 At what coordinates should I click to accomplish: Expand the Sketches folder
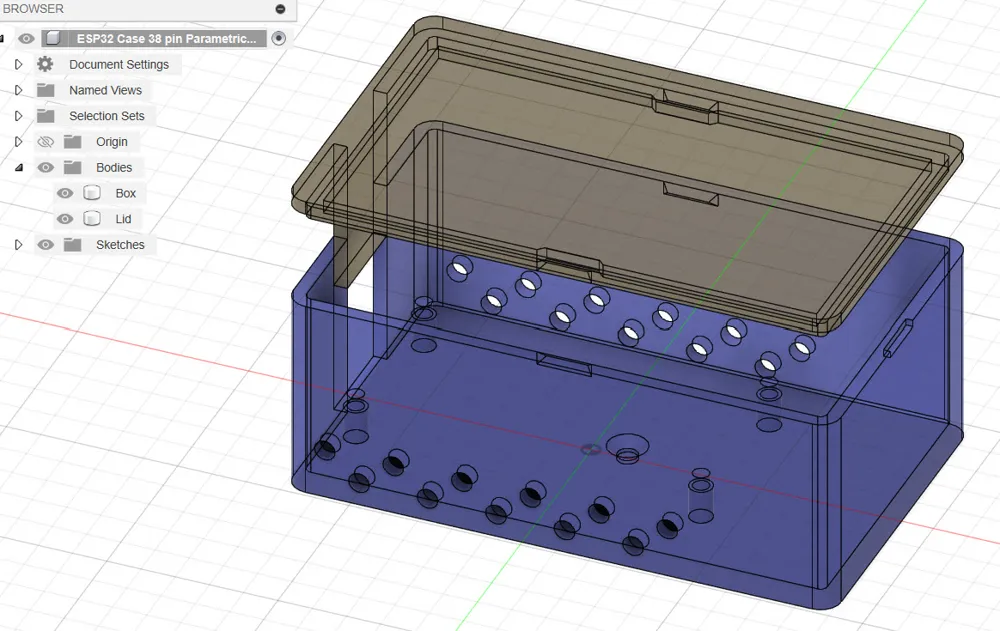coord(18,244)
